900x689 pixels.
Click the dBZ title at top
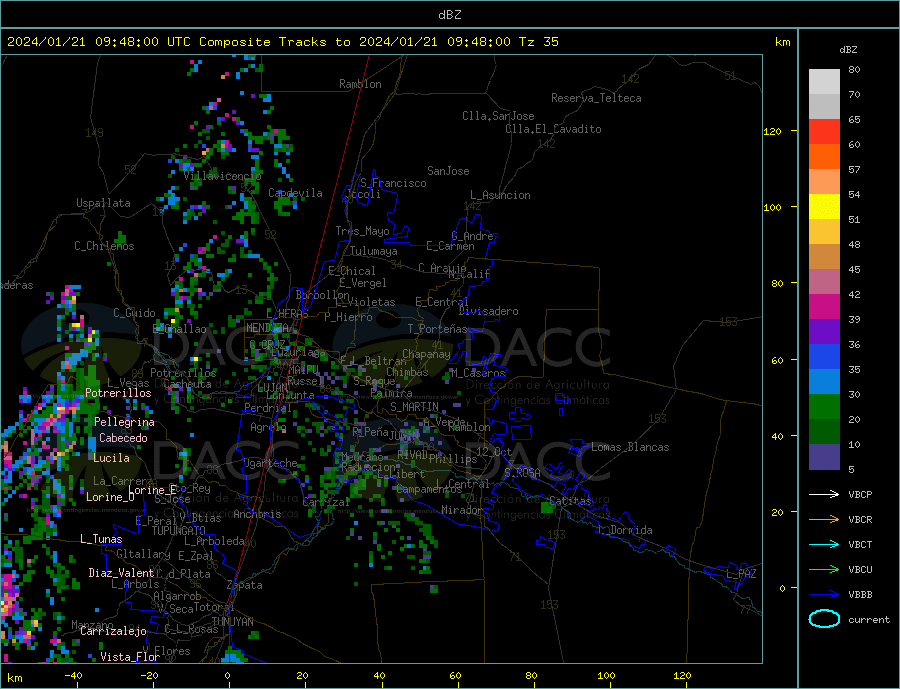[x=449, y=15]
